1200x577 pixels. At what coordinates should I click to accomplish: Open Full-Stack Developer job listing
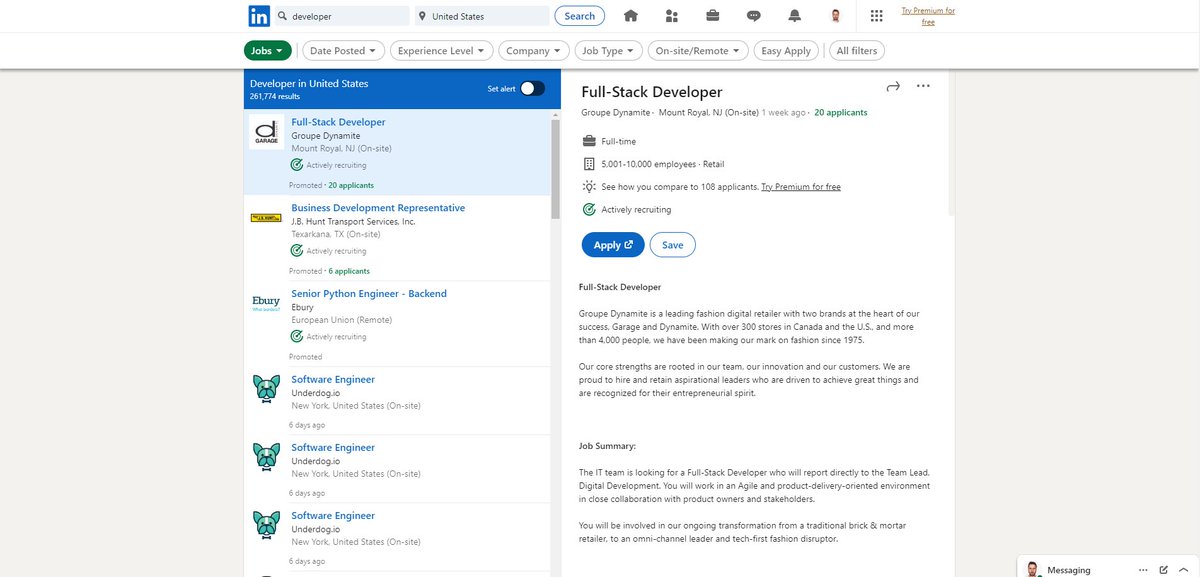pyautogui.click(x=338, y=122)
